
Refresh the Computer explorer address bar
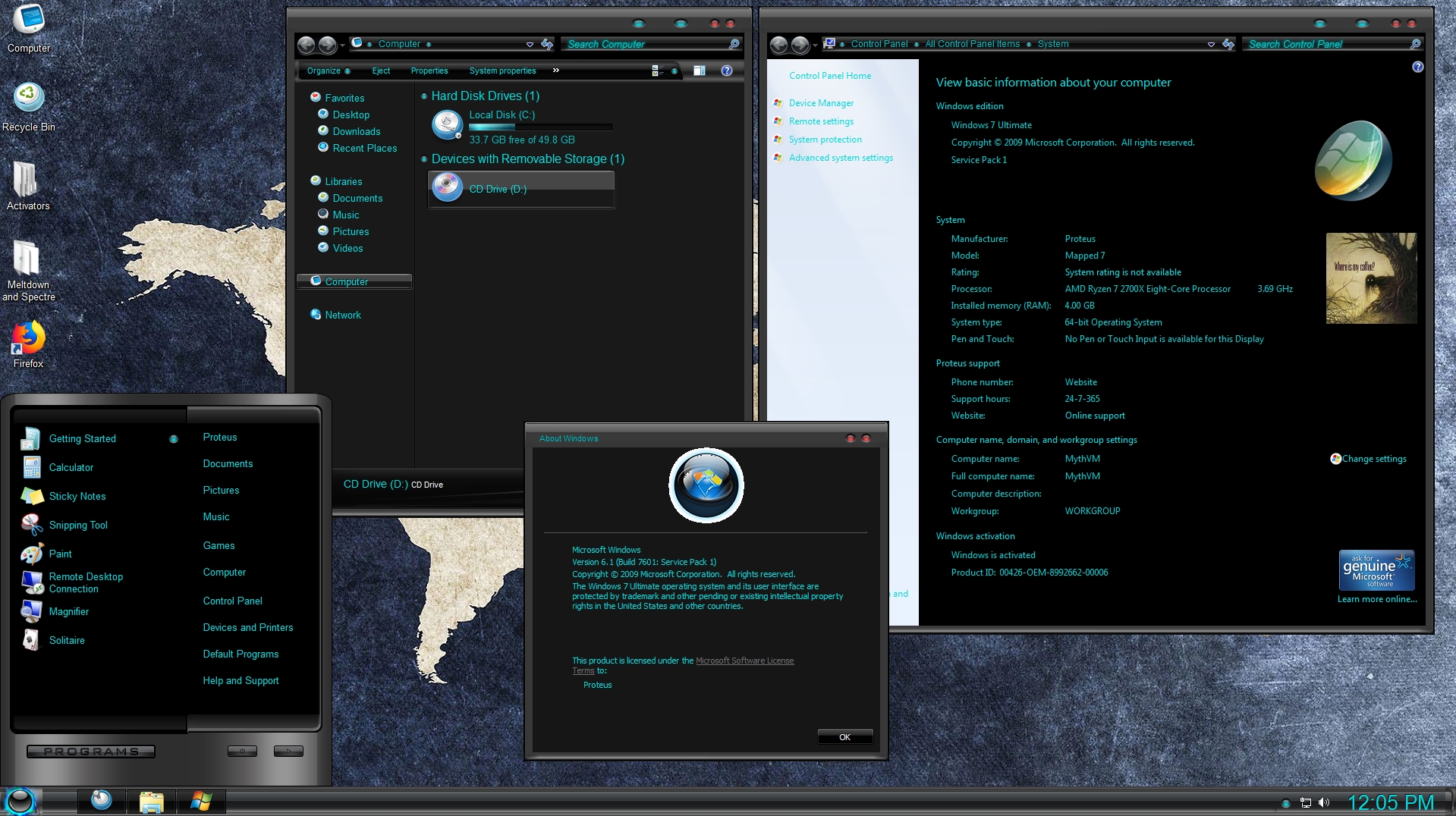pyautogui.click(x=547, y=44)
